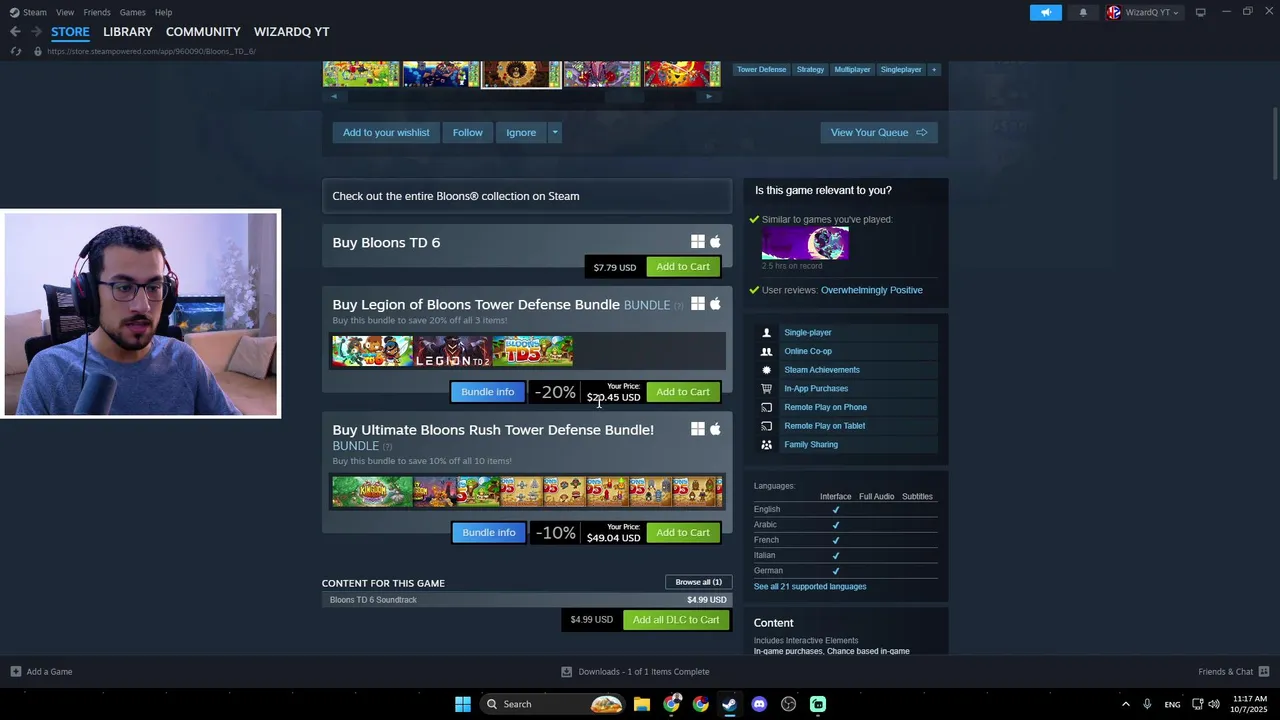Click the Tower Defense tag

coord(761,70)
